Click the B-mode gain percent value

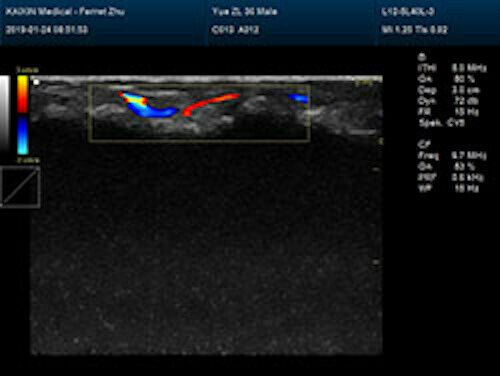464,79
